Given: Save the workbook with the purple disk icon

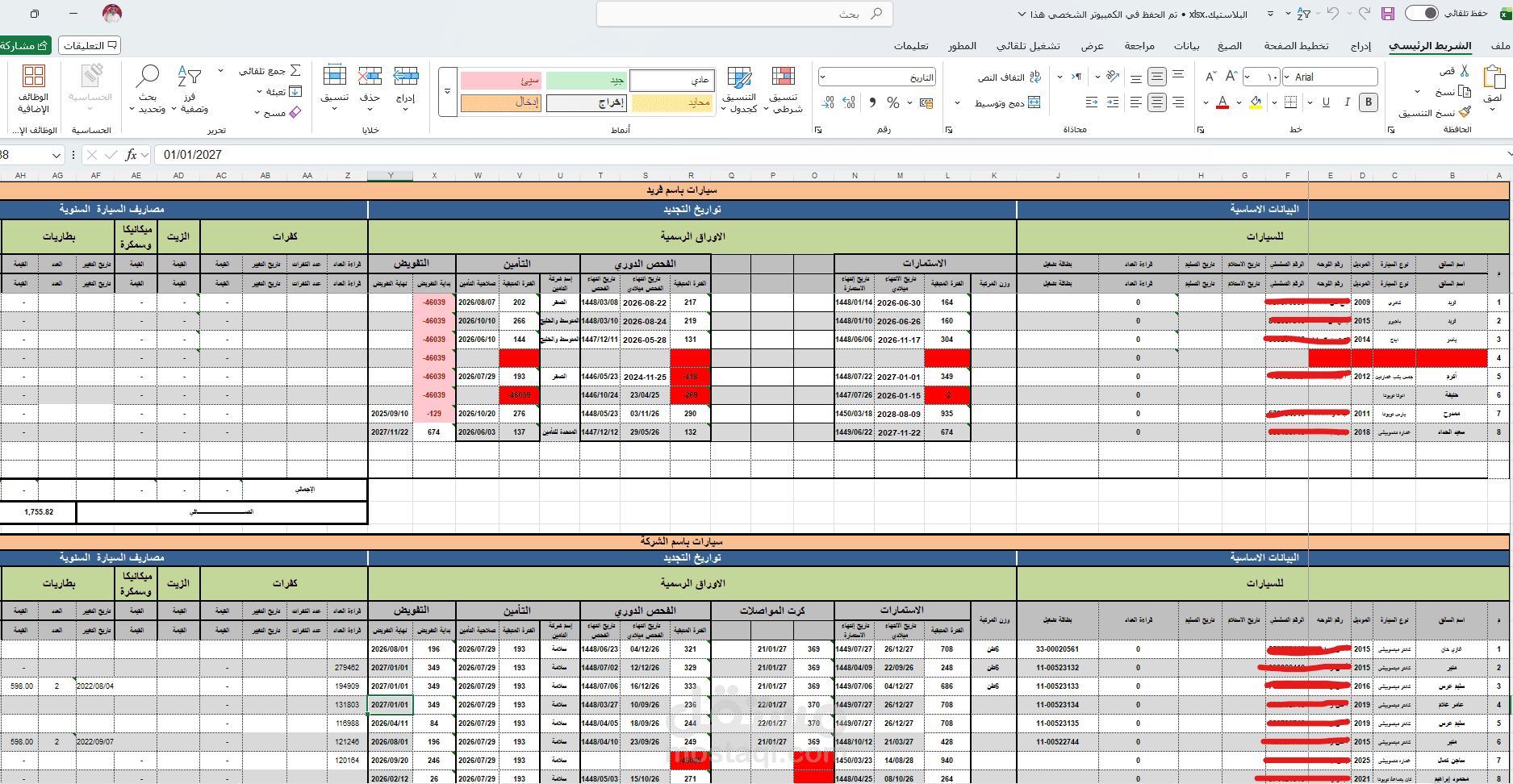Looking at the screenshot, I should [1388, 14].
